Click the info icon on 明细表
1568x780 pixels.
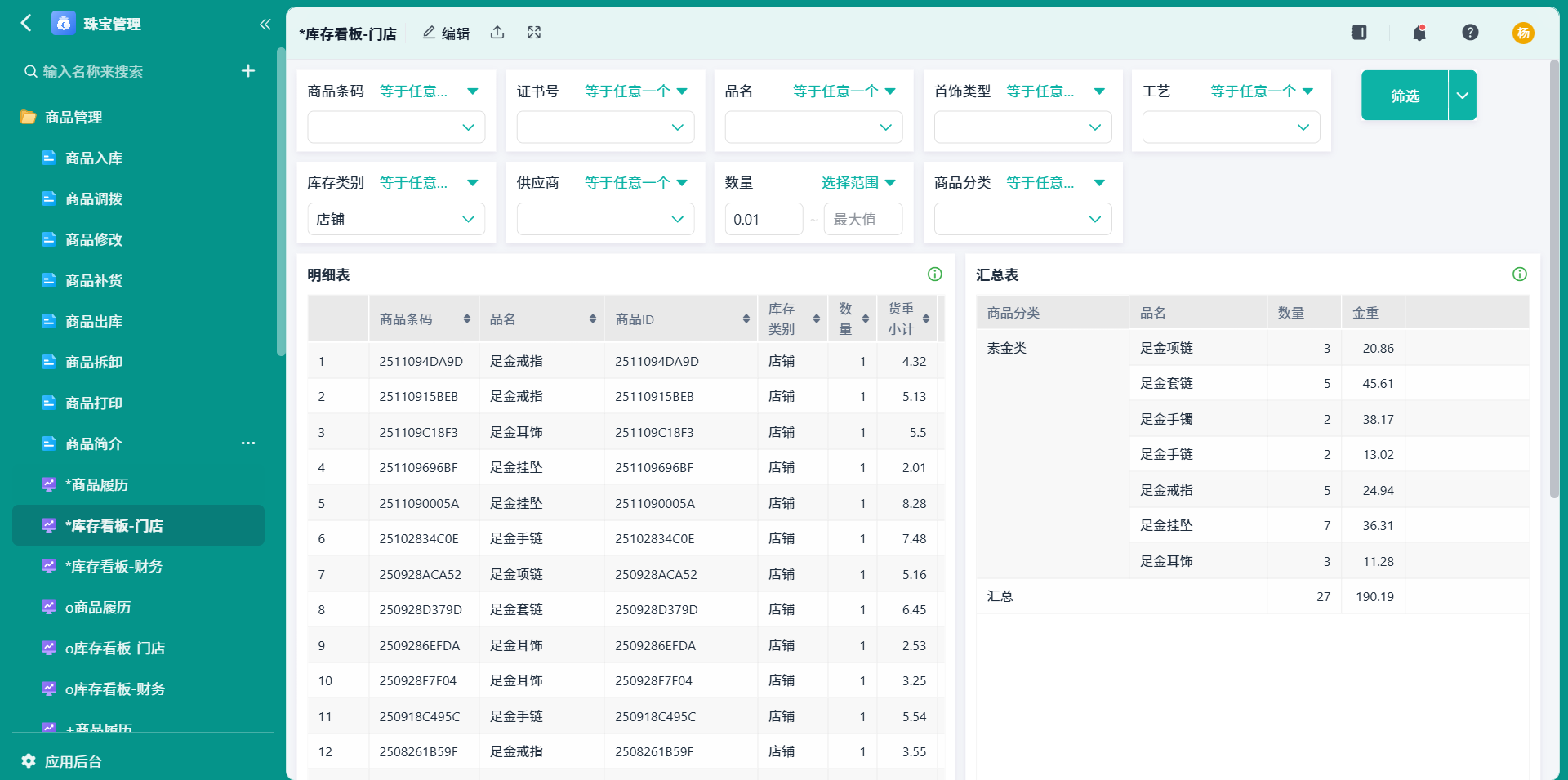[935, 274]
